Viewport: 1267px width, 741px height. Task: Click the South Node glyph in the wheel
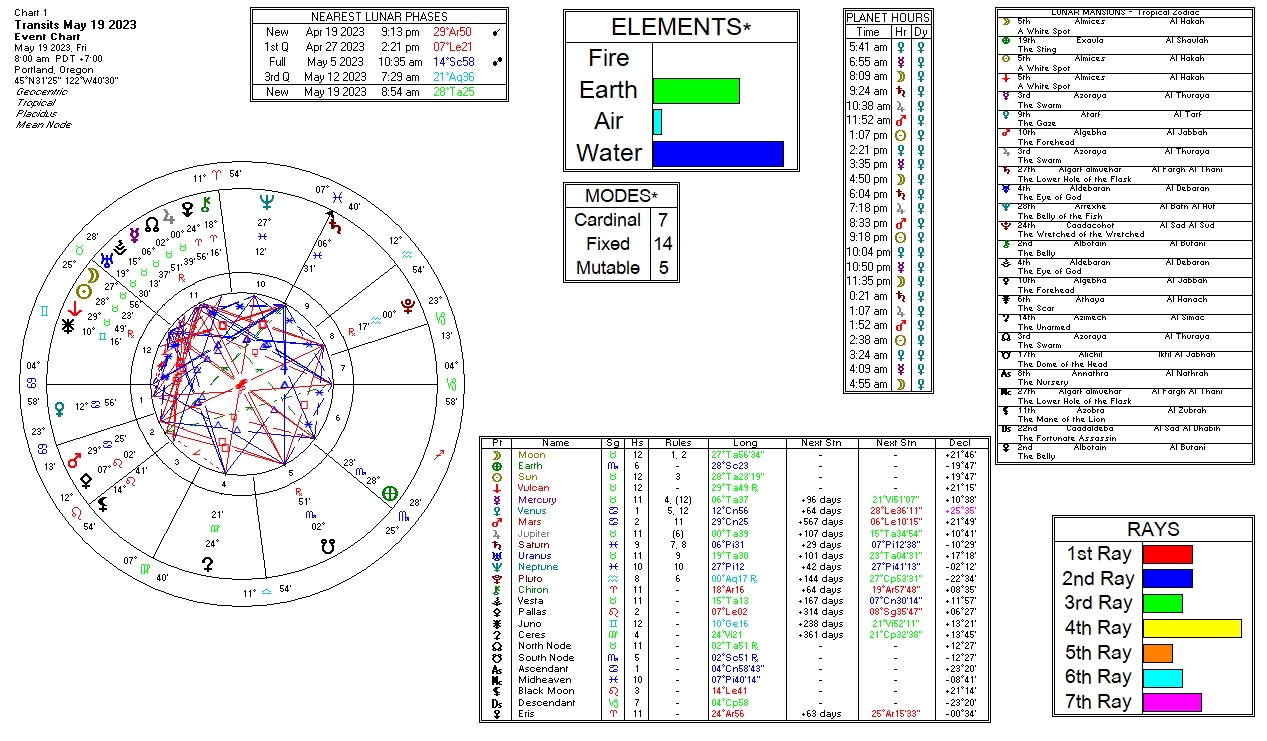coord(328,546)
